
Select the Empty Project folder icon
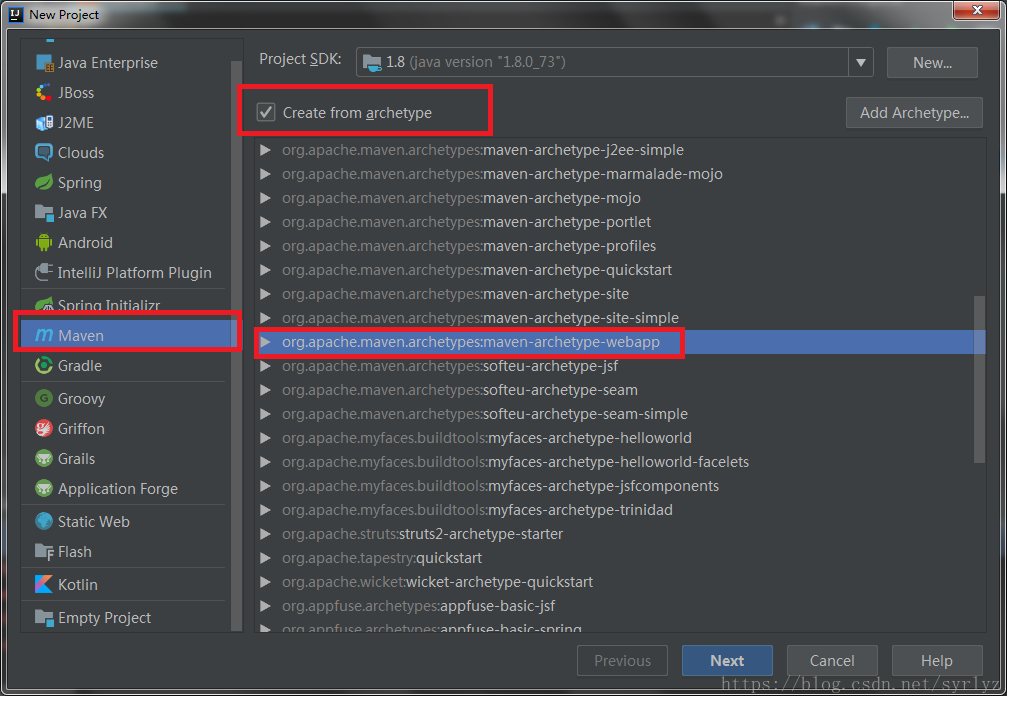click(x=44, y=618)
